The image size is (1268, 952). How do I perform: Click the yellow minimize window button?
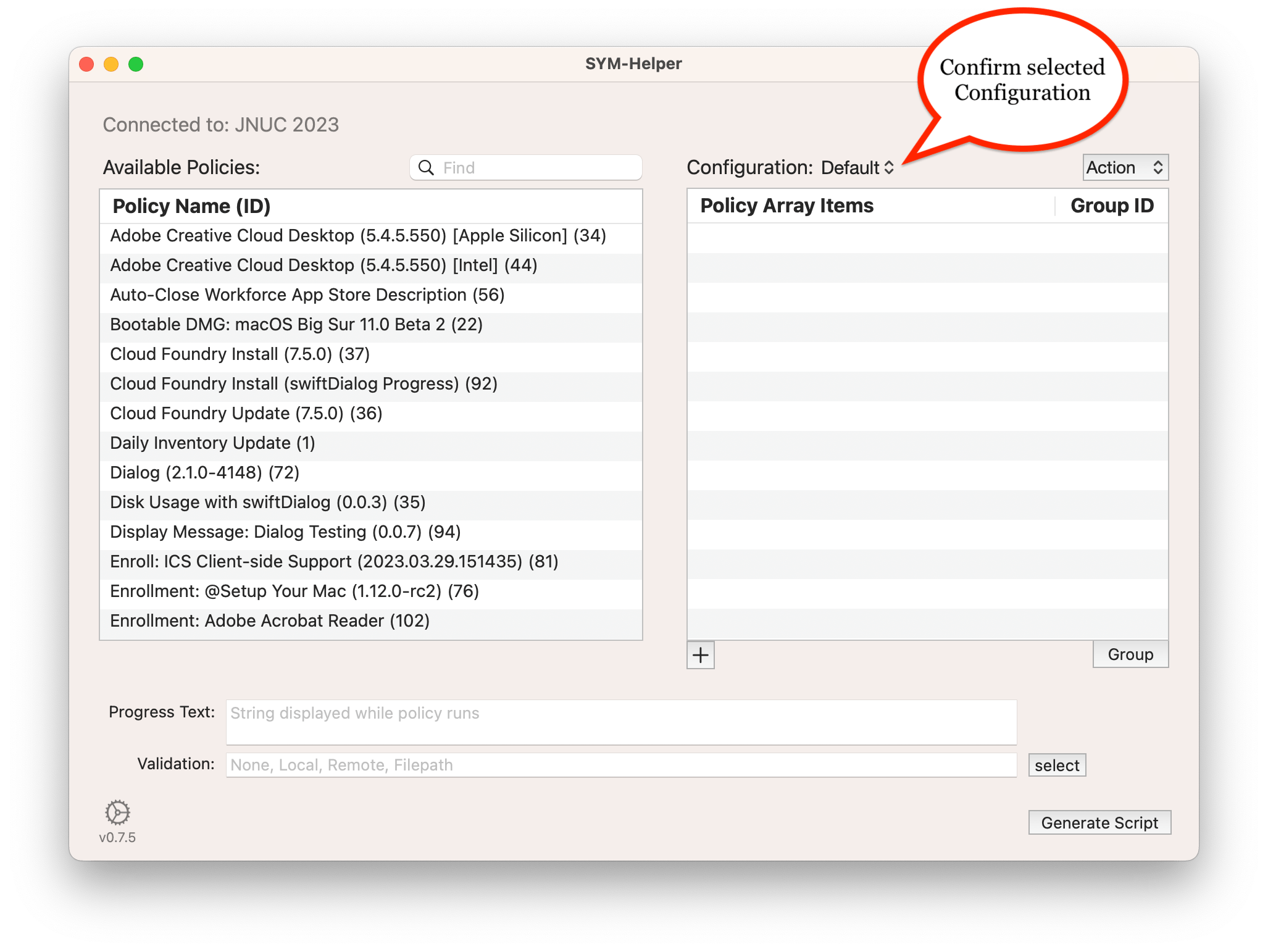[x=111, y=64]
